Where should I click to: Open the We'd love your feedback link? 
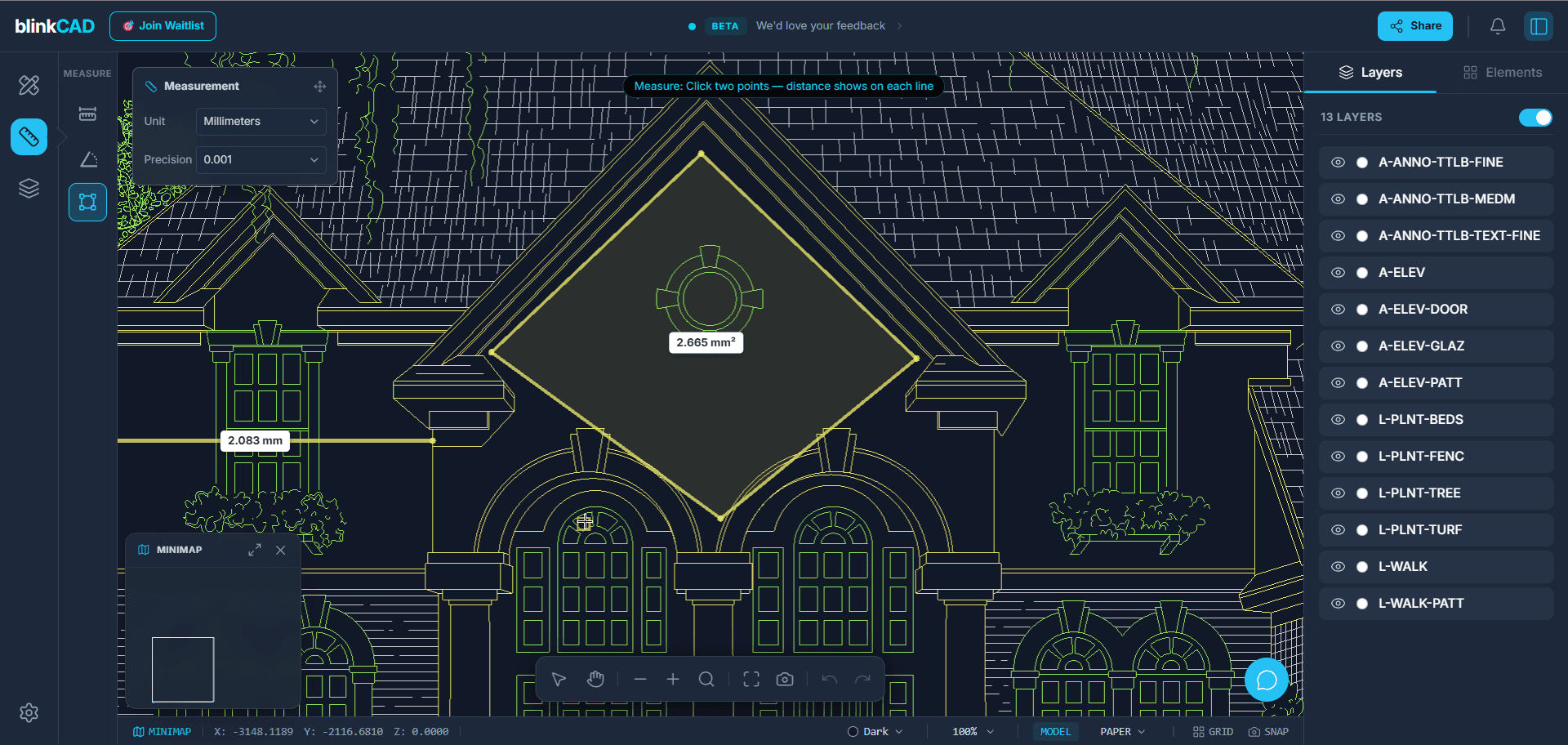tap(820, 26)
